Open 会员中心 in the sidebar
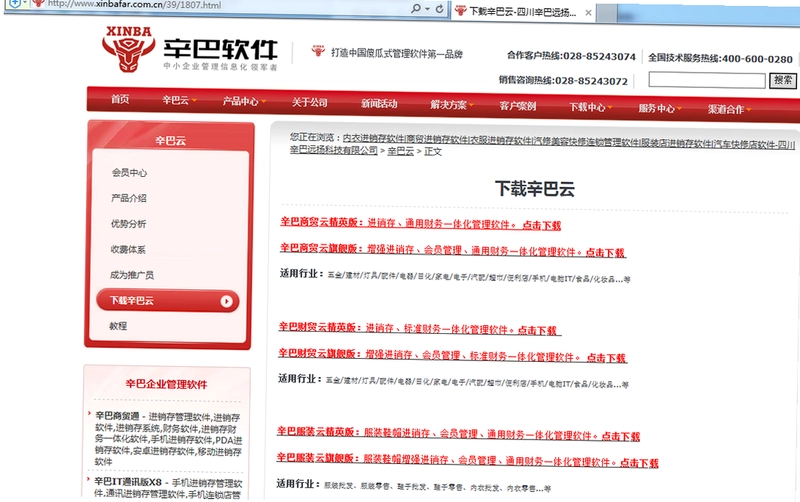Screen dimensions: 800x502 (x=130, y=172)
